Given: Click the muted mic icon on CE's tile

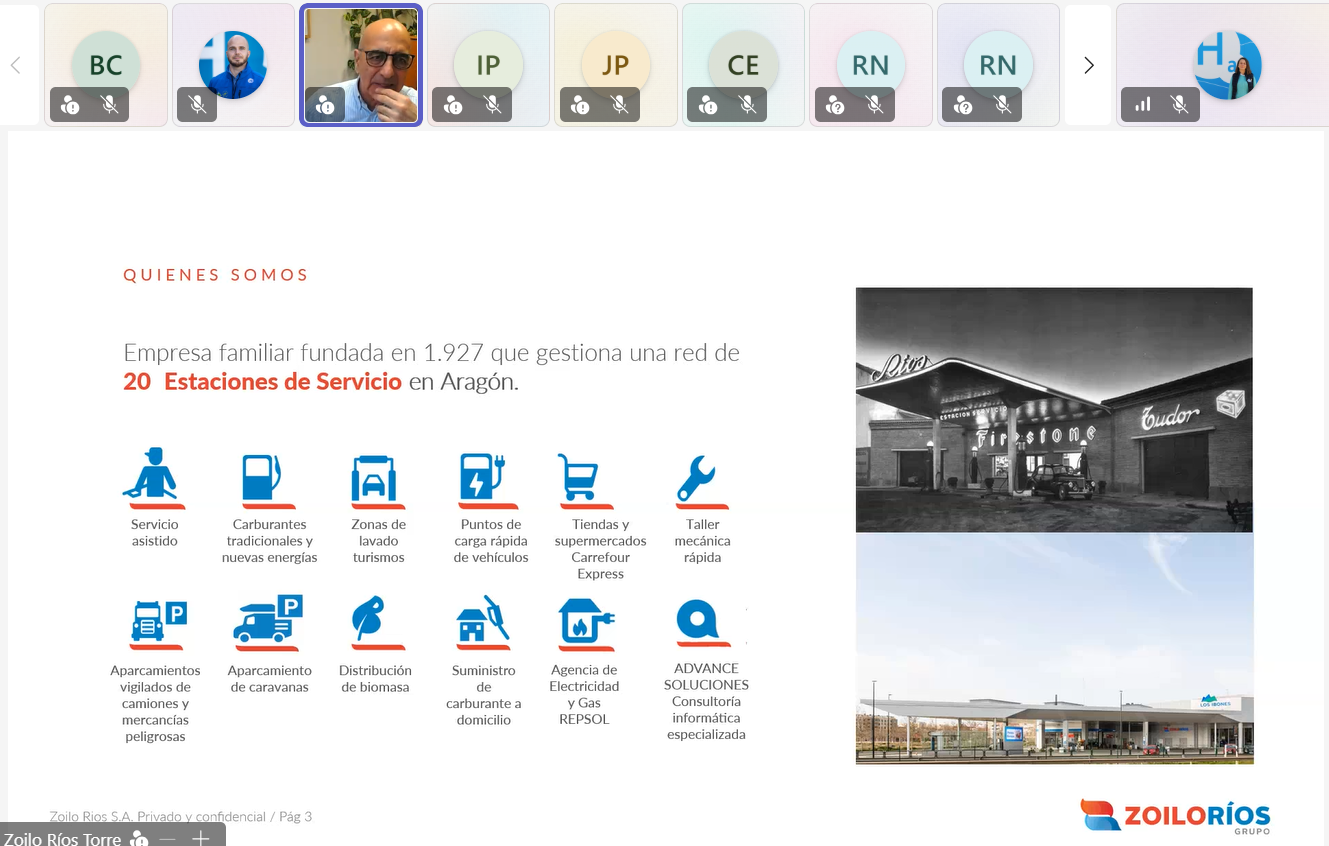Looking at the screenshot, I should 747,105.
